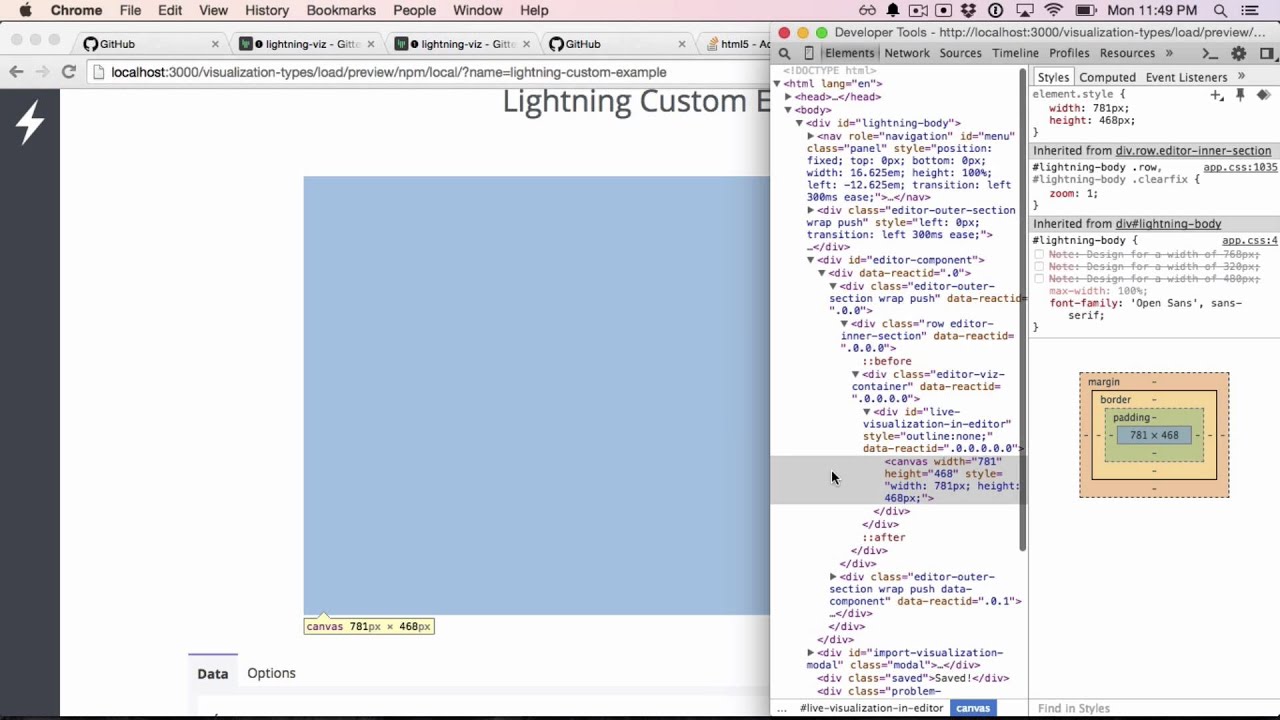The image size is (1280, 720).
Task: Follow the div.row.editor-inner-section inherited link
Action: tap(1193, 151)
